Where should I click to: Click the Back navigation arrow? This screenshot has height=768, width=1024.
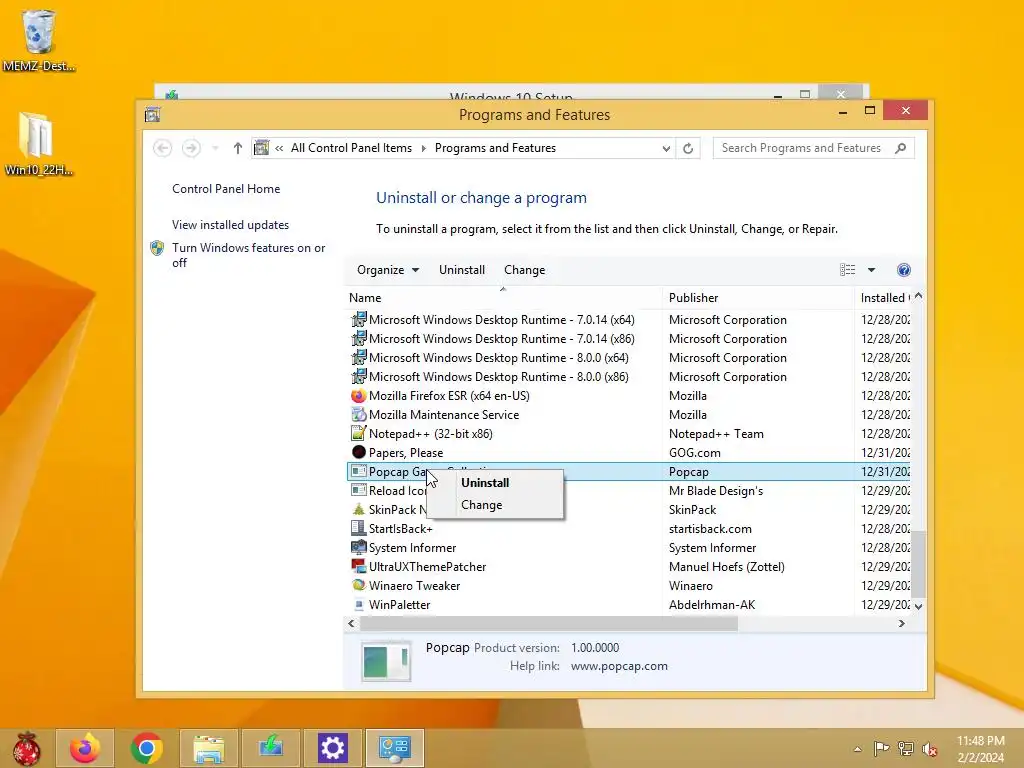tap(163, 148)
